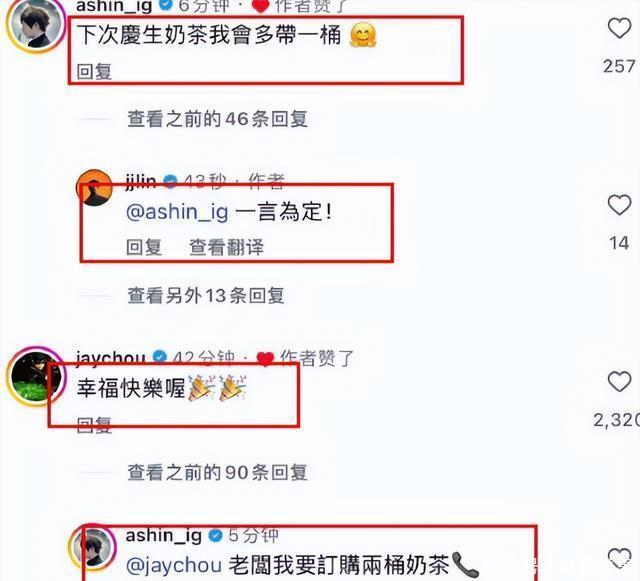640x581 pixels.
Task: View translation of jjlin's reply
Action: (227, 247)
